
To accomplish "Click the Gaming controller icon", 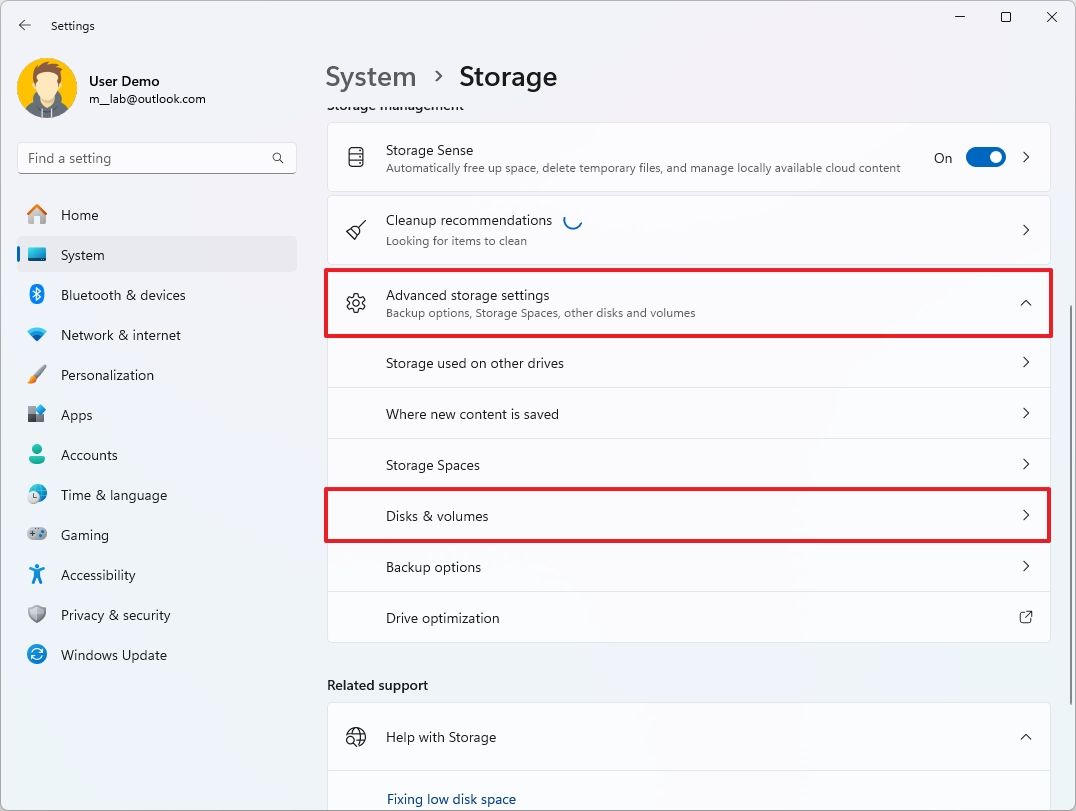I will point(37,535).
